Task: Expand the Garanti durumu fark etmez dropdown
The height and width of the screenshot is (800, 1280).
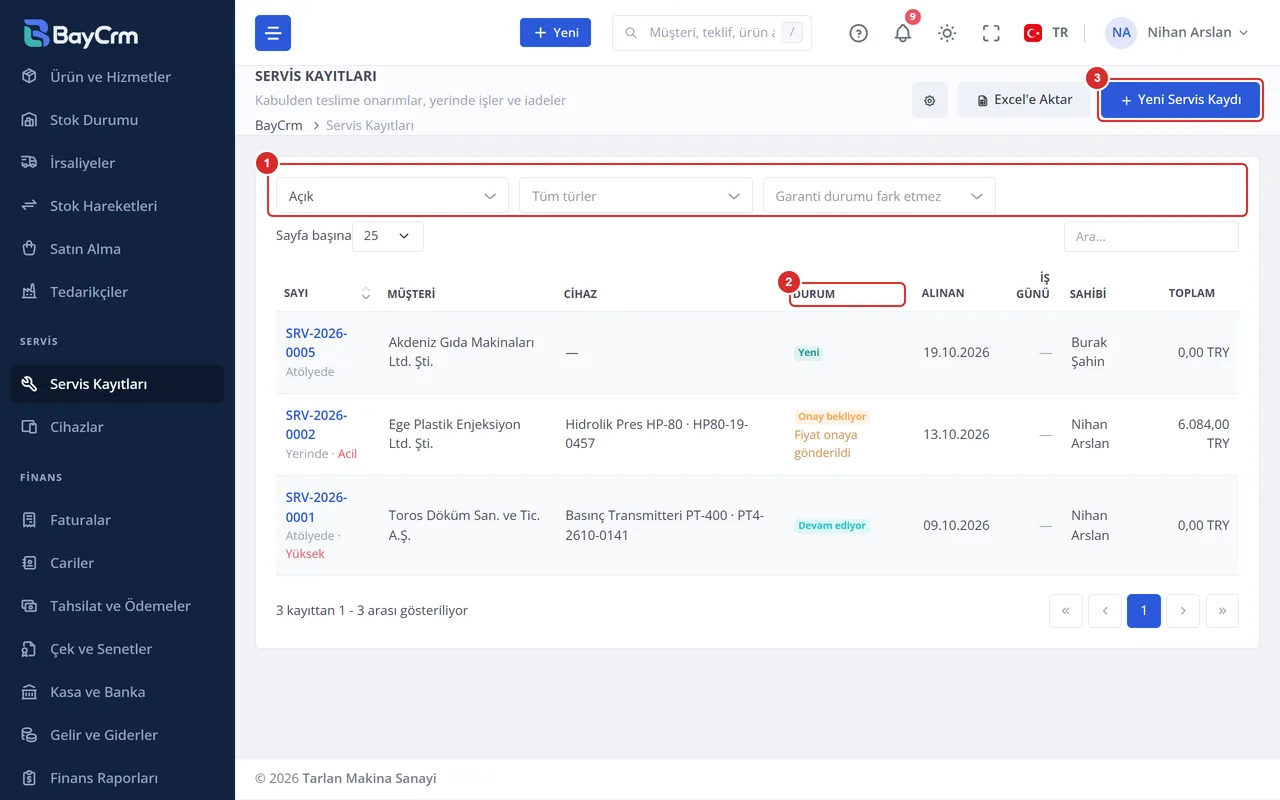Action: tap(879, 196)
